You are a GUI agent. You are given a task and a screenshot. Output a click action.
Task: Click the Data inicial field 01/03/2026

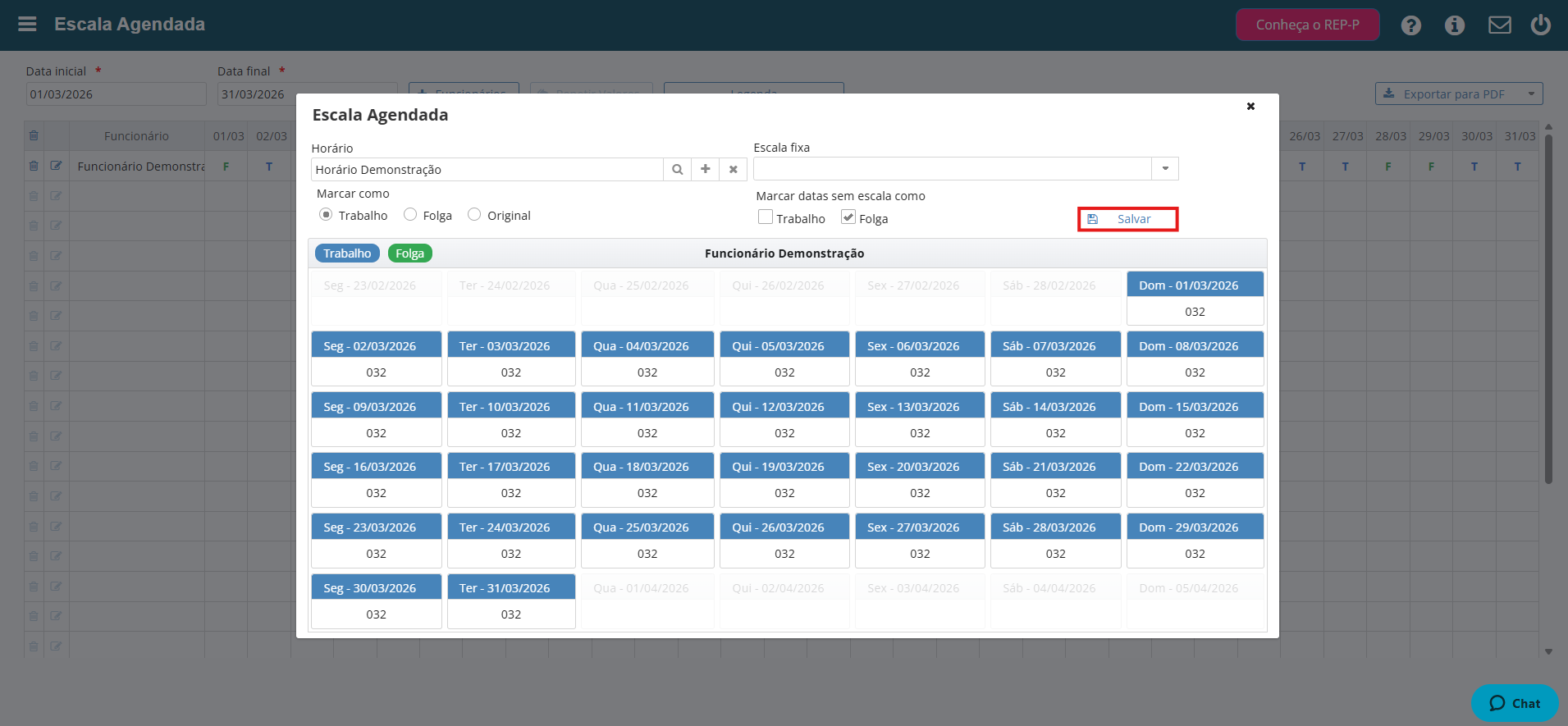click(116, 94)
